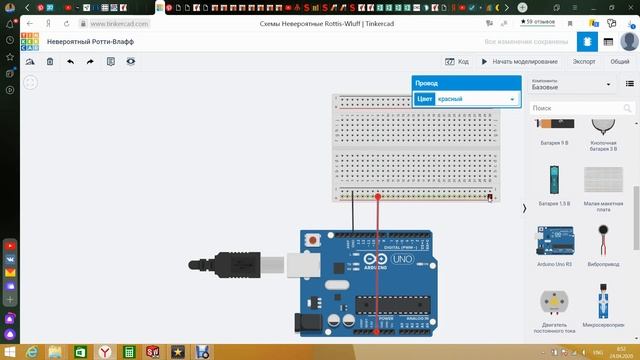Reload the page
640x360 pixels.
click(67, 24)
